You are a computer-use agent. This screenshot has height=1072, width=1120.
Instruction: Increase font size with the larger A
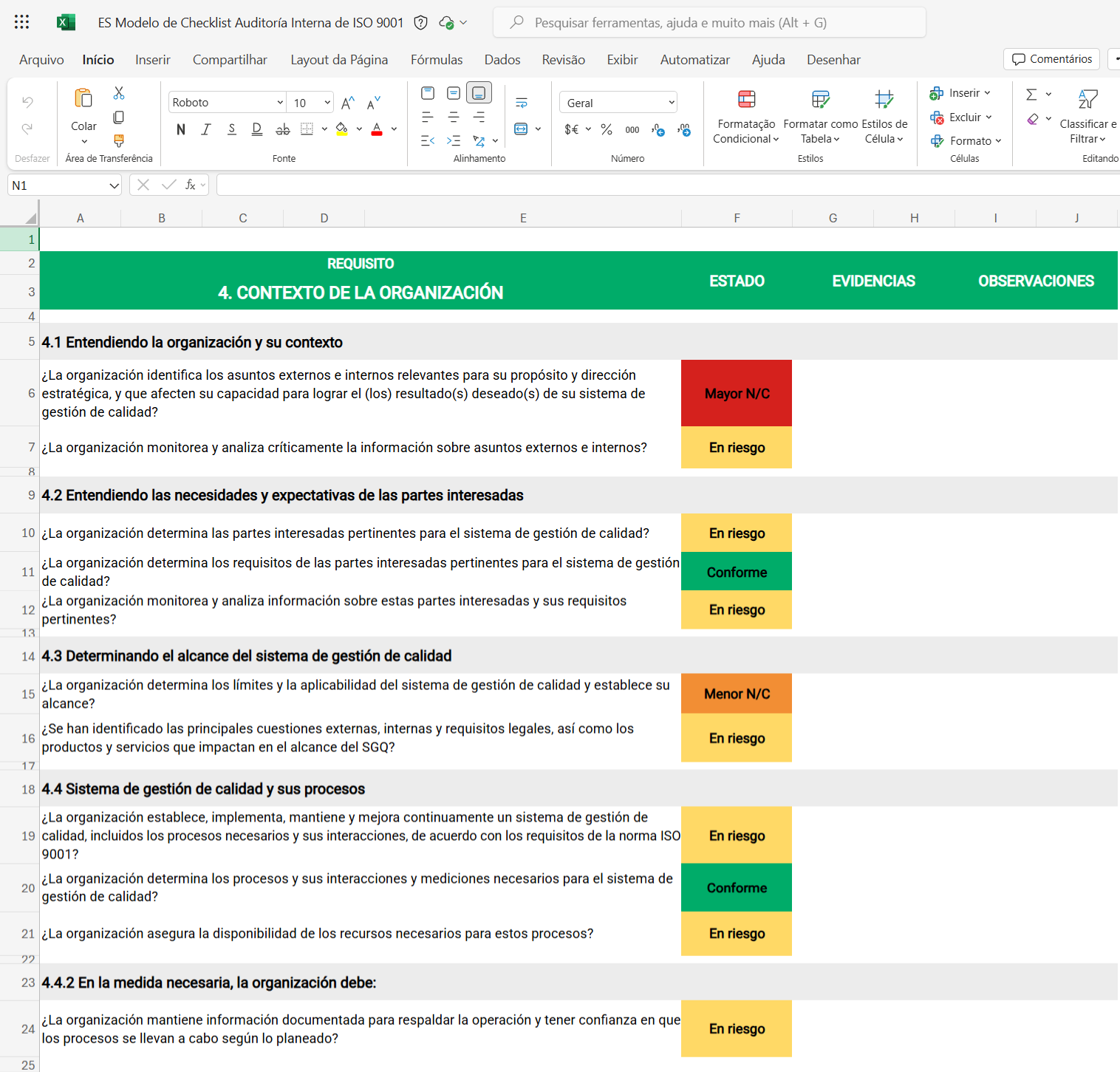click(348, 103)
